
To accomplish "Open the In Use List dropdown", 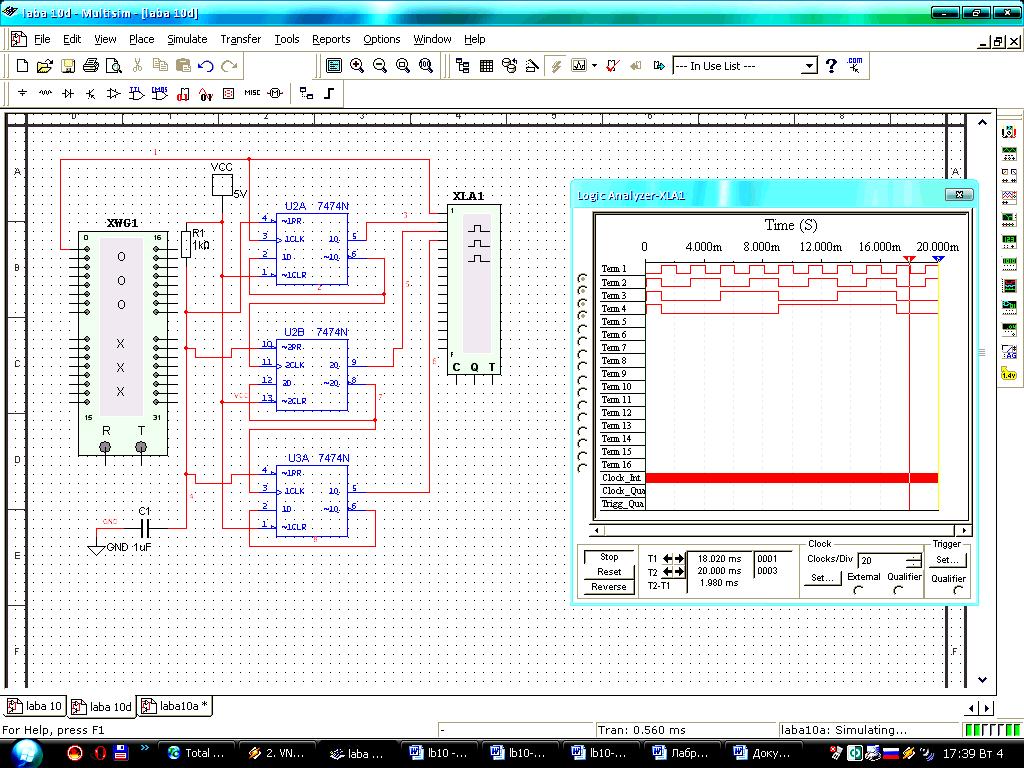I will [x=809, y=66].
